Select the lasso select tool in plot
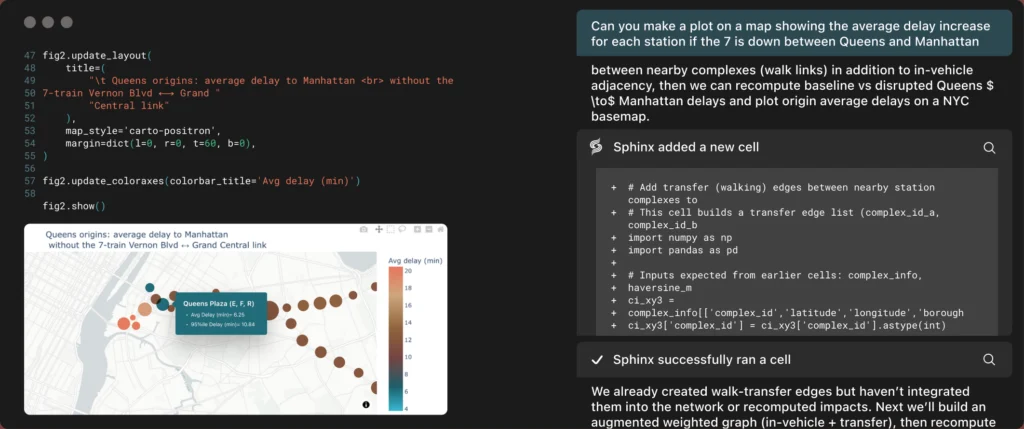 coord(402,229)
